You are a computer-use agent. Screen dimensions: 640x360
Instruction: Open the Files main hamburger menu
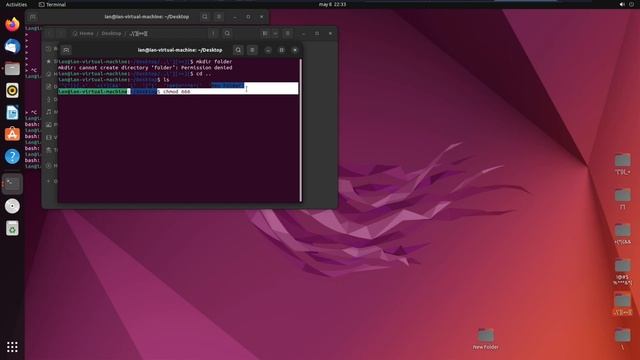click(x=288, y=33)
